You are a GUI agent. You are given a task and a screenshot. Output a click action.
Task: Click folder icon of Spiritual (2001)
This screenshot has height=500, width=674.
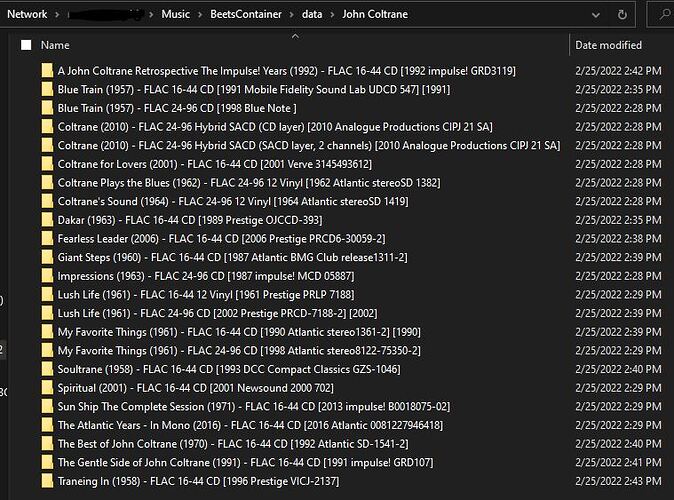pyautogui.click(x=47, y=388)
